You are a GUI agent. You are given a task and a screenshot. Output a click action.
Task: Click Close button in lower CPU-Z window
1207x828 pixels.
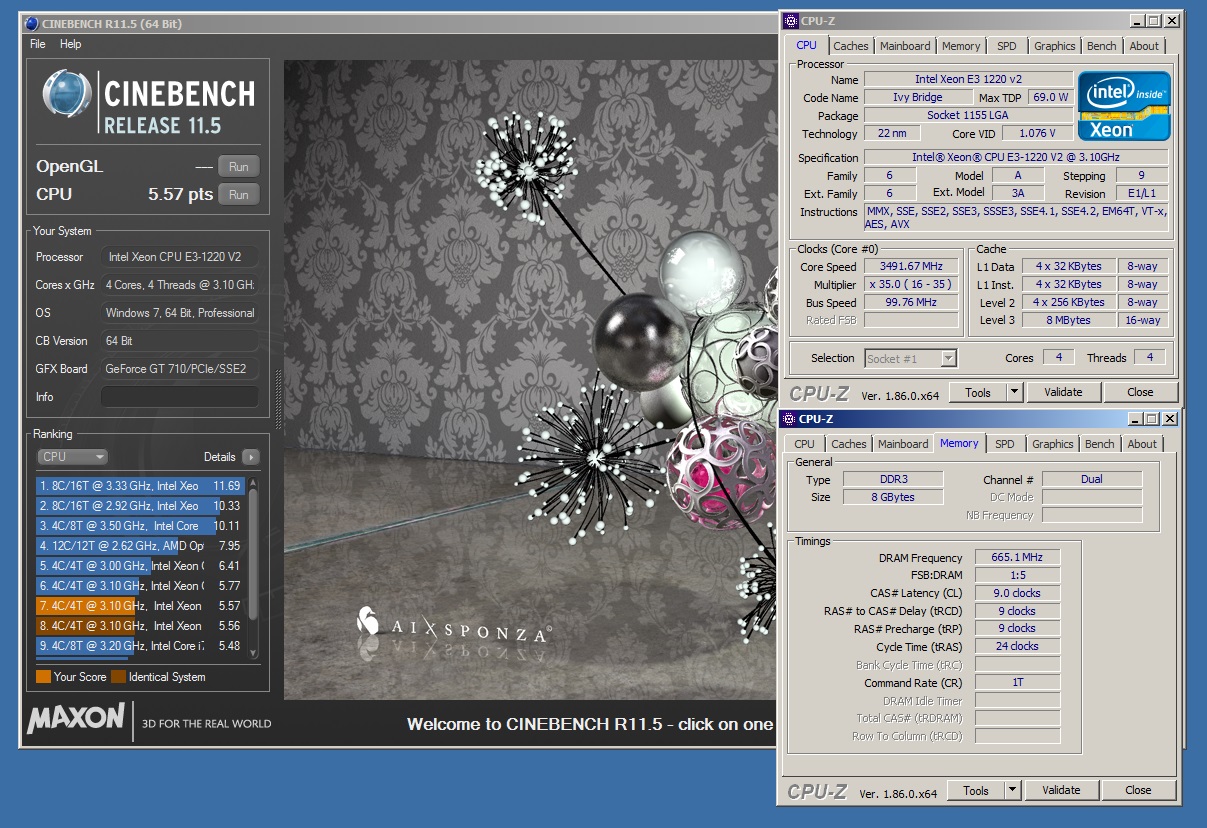coord(1138,790)
